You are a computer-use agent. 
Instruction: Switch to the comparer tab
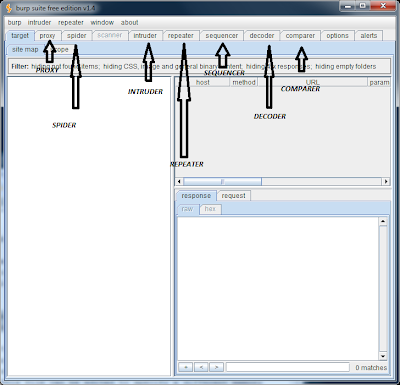tap(300, 36)
